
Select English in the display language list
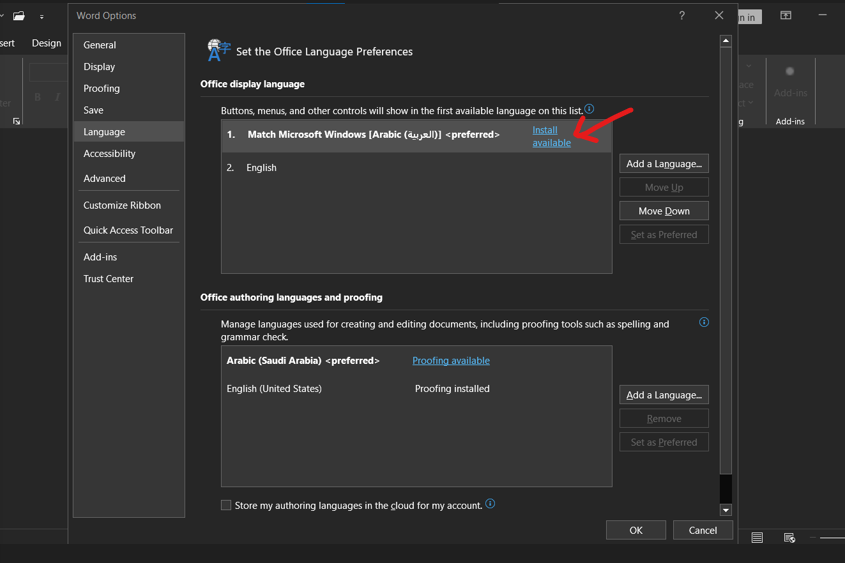pos(262,168)
